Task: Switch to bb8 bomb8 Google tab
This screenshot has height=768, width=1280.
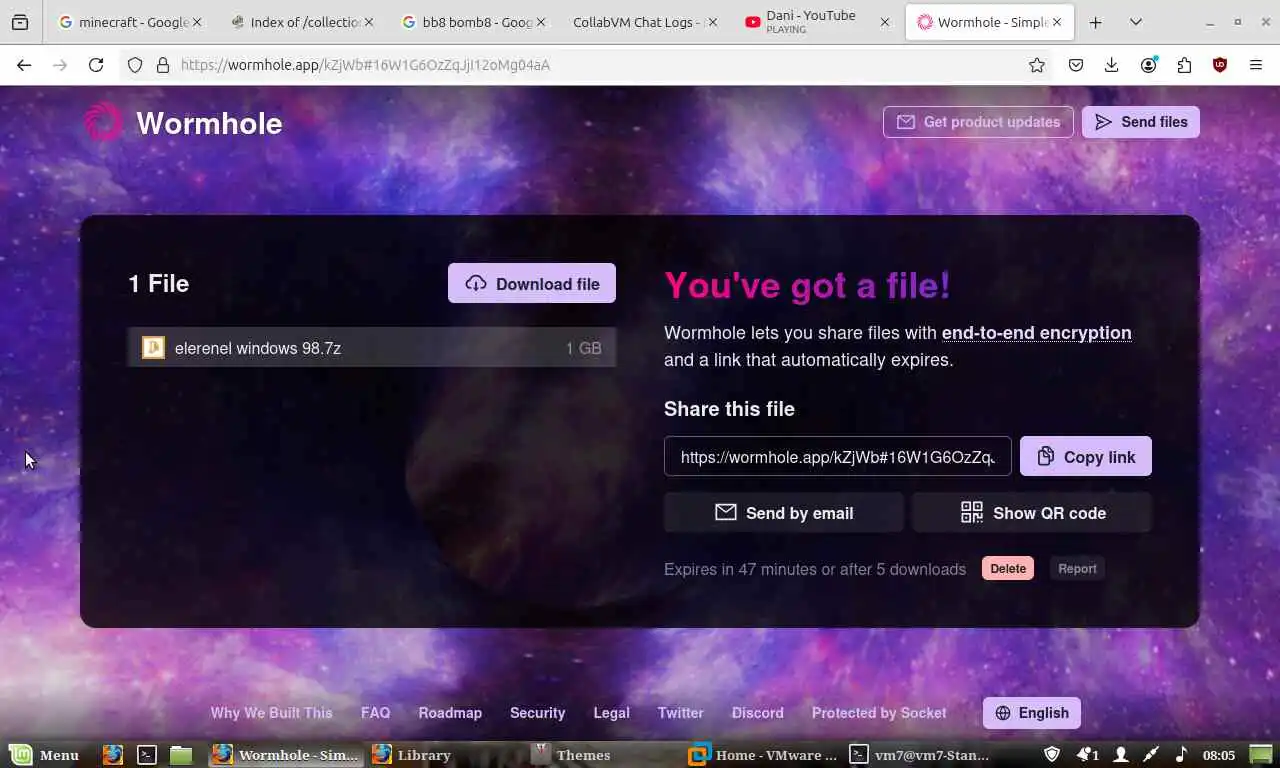Action: [x=473, y=22]
